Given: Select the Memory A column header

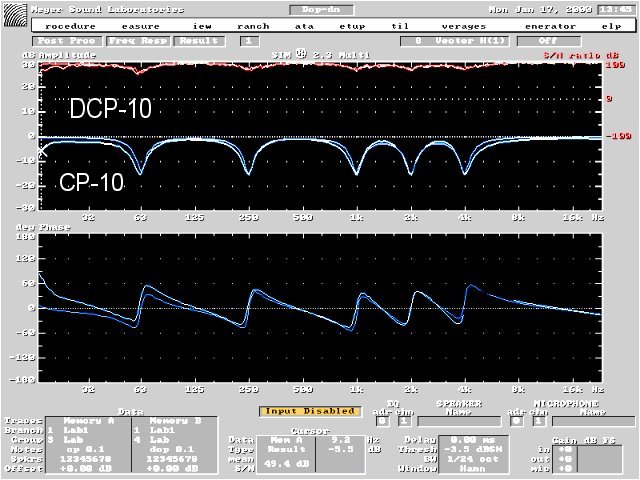Looking at the screenshot, I should pyautogui.click(x=89, y=421).
